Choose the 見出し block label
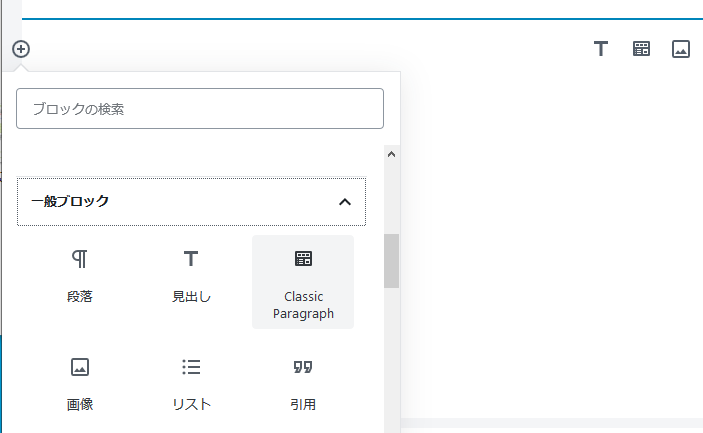The height and width of the screenshot is (433, 703). point(191,297)
